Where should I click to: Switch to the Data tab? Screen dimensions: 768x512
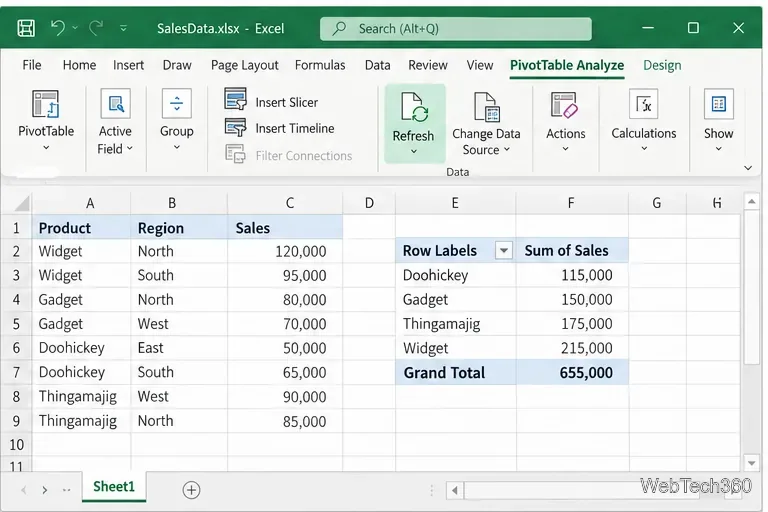(378, 65)
